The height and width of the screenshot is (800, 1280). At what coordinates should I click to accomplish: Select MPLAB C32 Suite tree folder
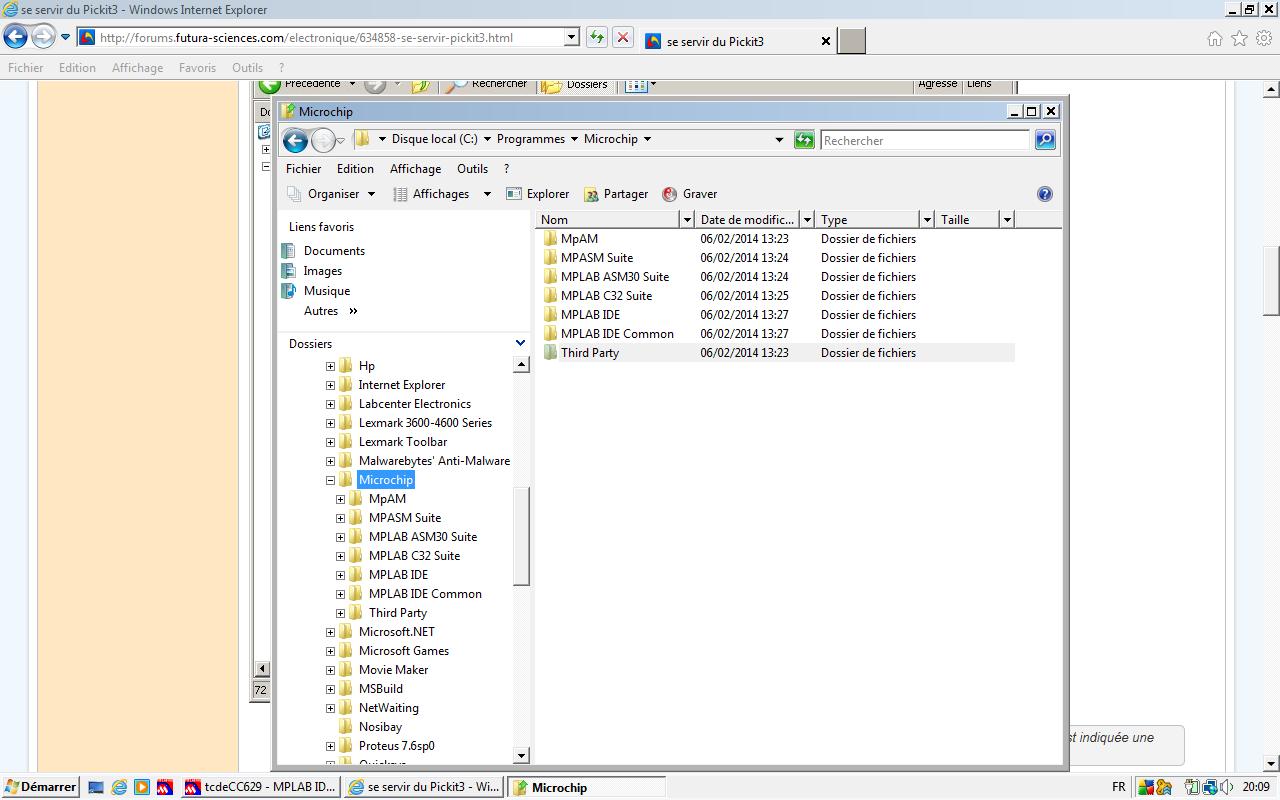coord(414,556)
